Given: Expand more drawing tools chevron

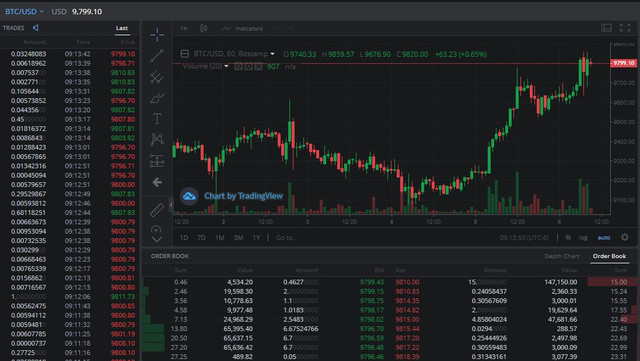Looking at the screenshot, I should [157, 239].
